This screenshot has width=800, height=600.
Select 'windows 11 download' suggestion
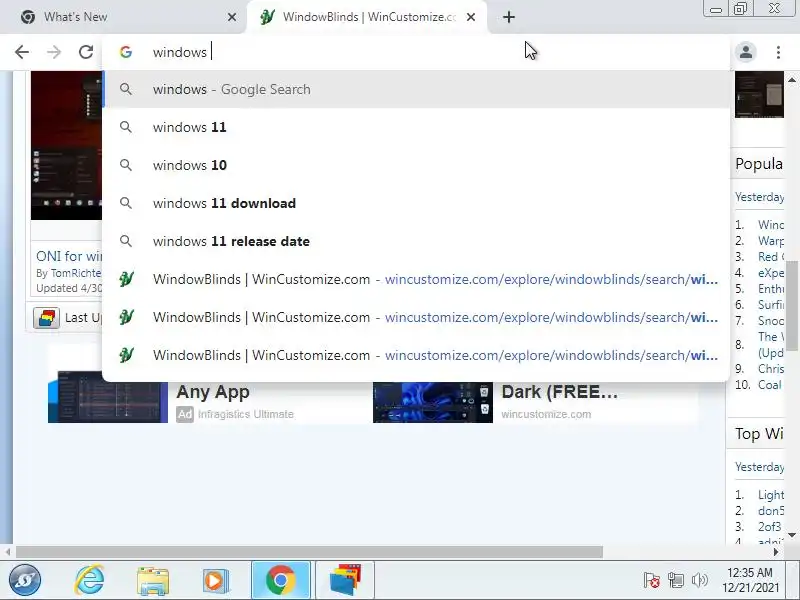point(416,203)
